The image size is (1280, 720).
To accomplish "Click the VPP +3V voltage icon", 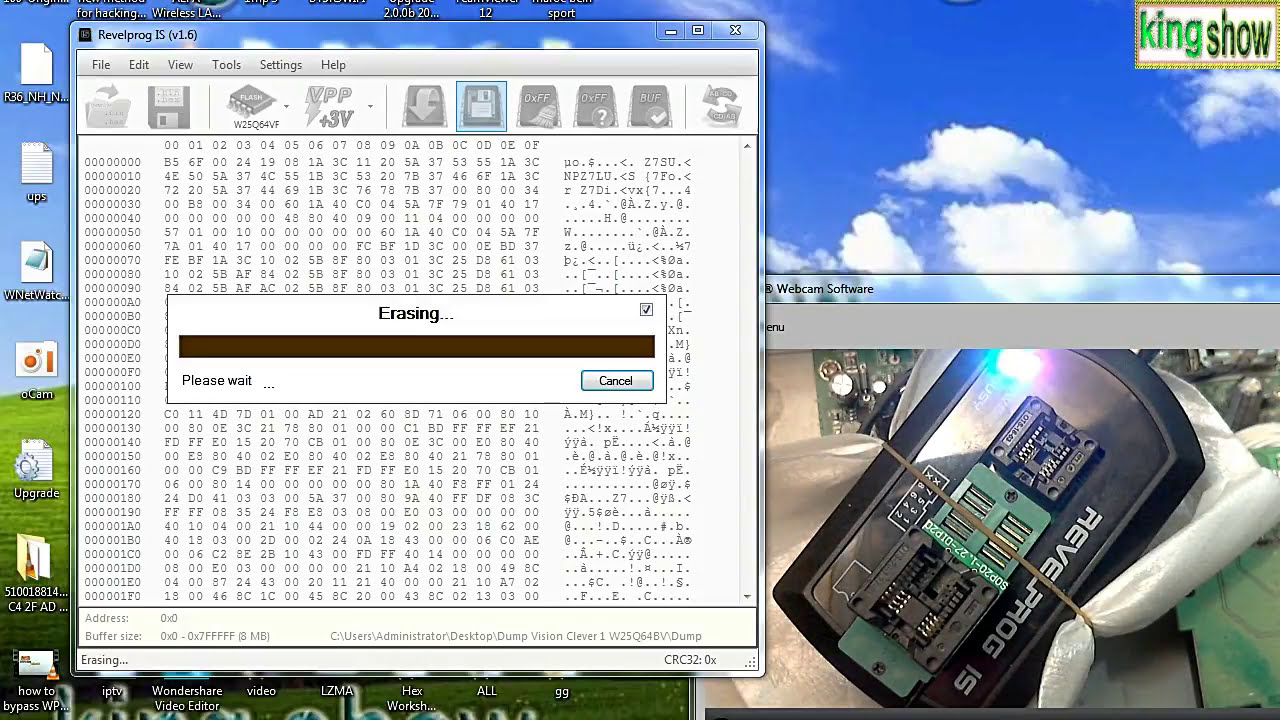I will point(330,106).
